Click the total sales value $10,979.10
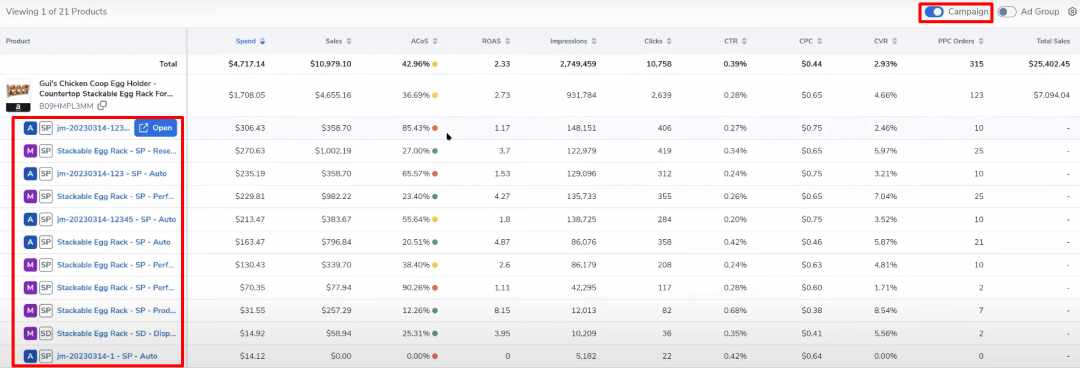The width and height of the screenshot is (1080, 368). 331,64
